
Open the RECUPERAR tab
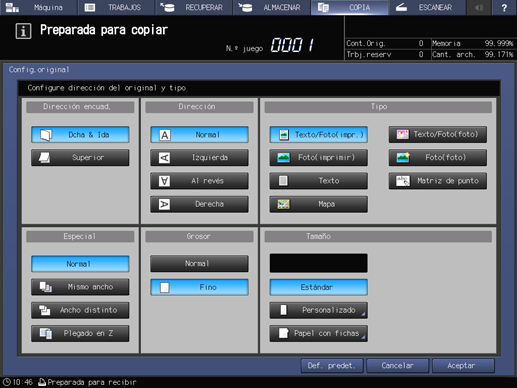click(x=194, y=7)
